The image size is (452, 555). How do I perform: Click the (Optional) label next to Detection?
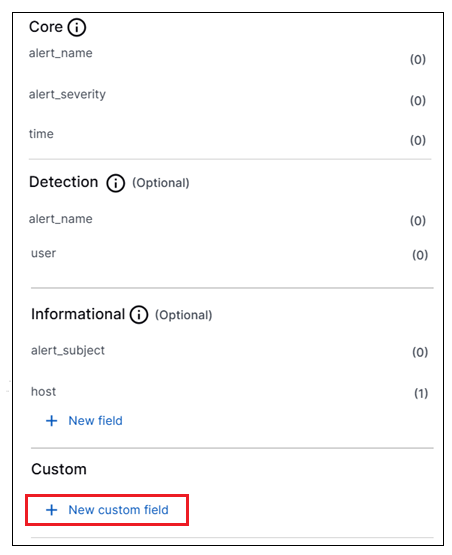tap(161, 183)
